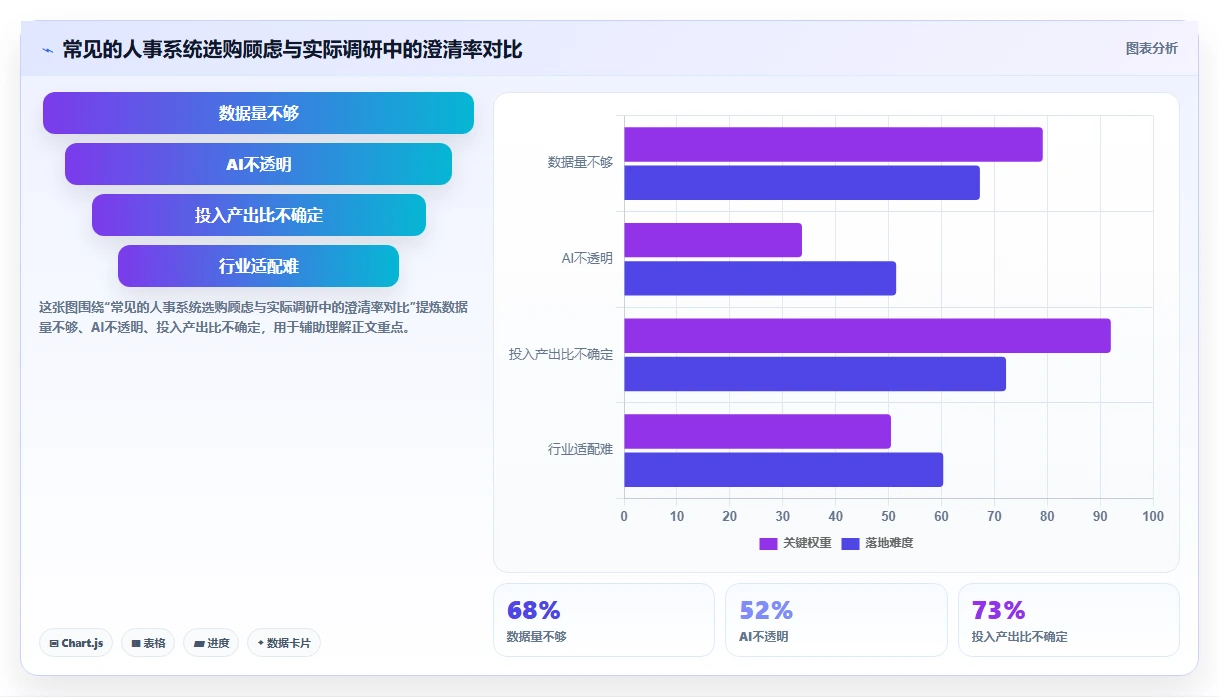Click the blue 行业适配难 bar

pos(783,470)
